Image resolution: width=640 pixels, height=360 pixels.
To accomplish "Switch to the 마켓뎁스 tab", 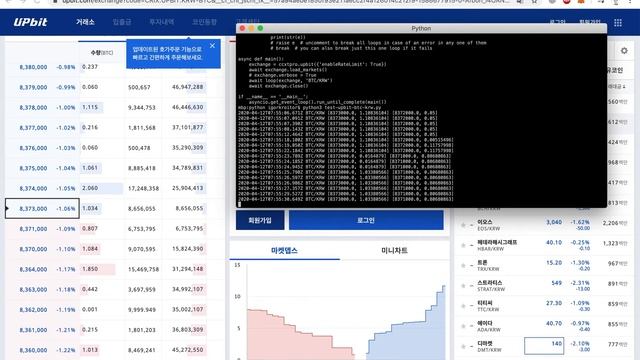I will [x=284, y=251].
